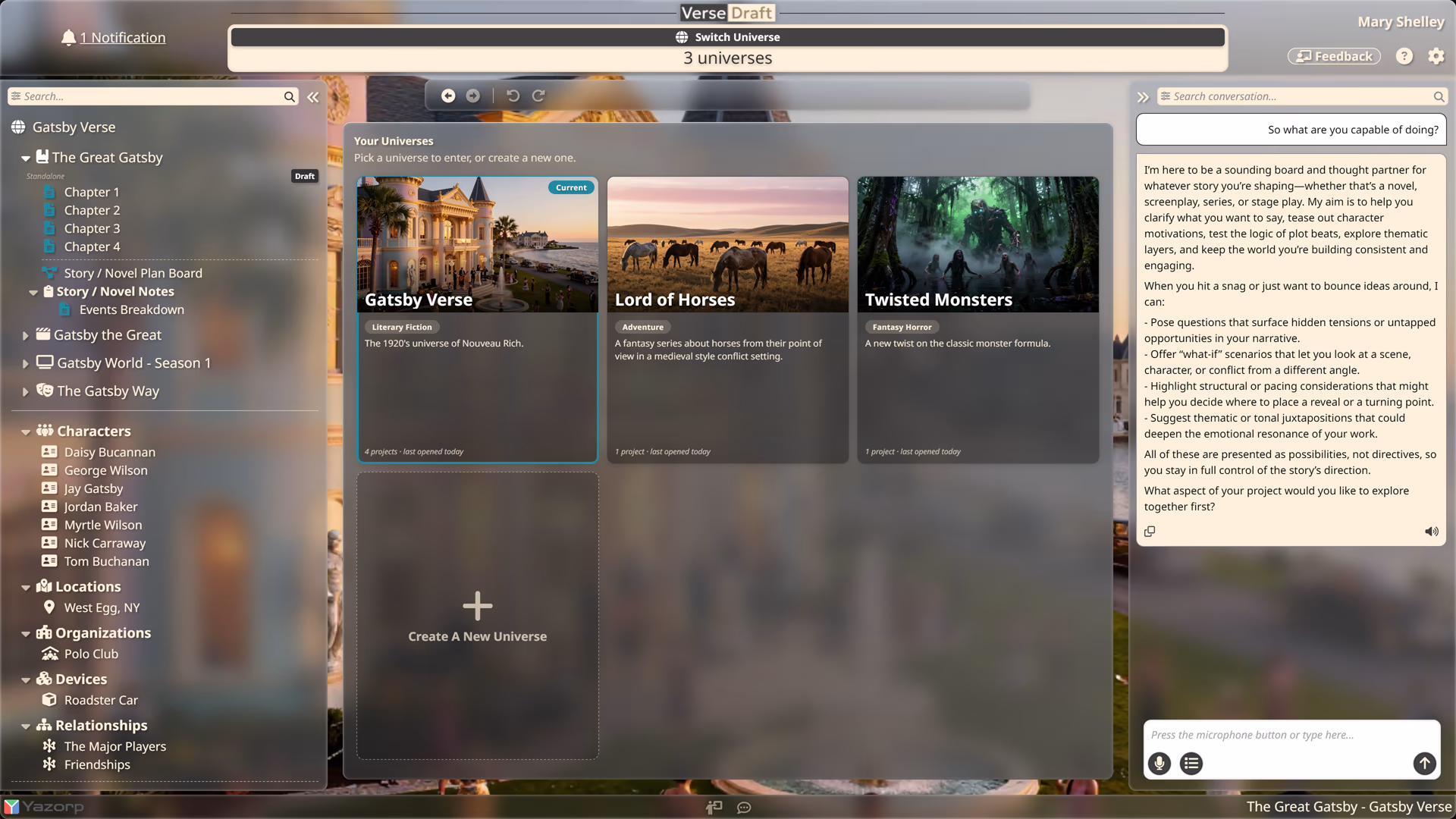Select the Twisted Monsters universe card
1456x819 pixels.
(977, 319)
